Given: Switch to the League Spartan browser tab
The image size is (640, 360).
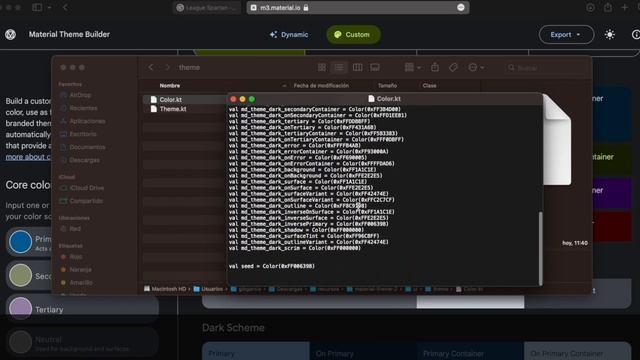Looking at the screenshot, I should pos(207,7).
